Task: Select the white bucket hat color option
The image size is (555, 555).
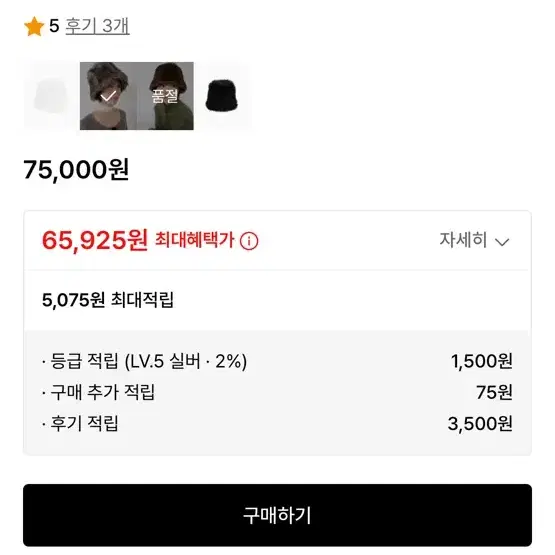Action: (51, 96)
